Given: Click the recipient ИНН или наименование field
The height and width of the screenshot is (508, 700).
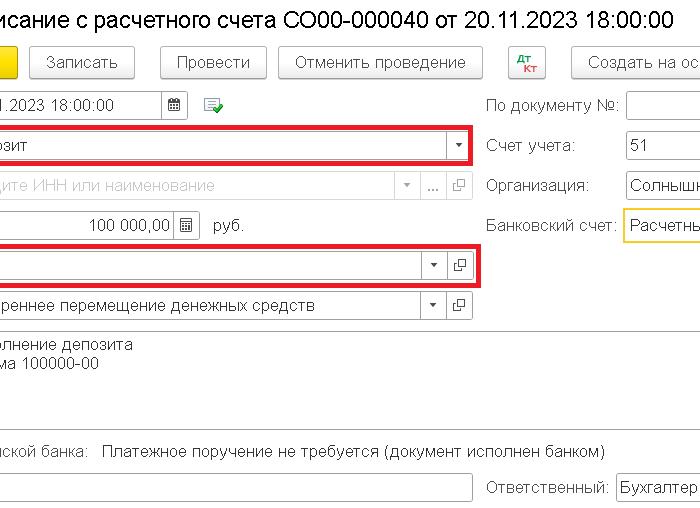Looking at the screenshot, I should [197, 185].
